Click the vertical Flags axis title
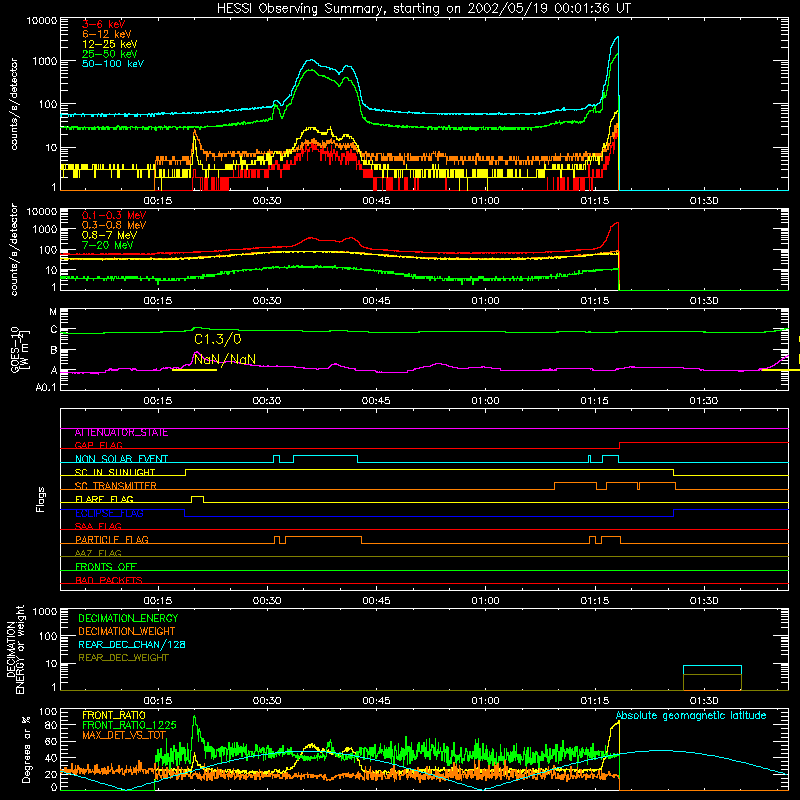The width and height of the screenshot is (800, 800). 40,499
